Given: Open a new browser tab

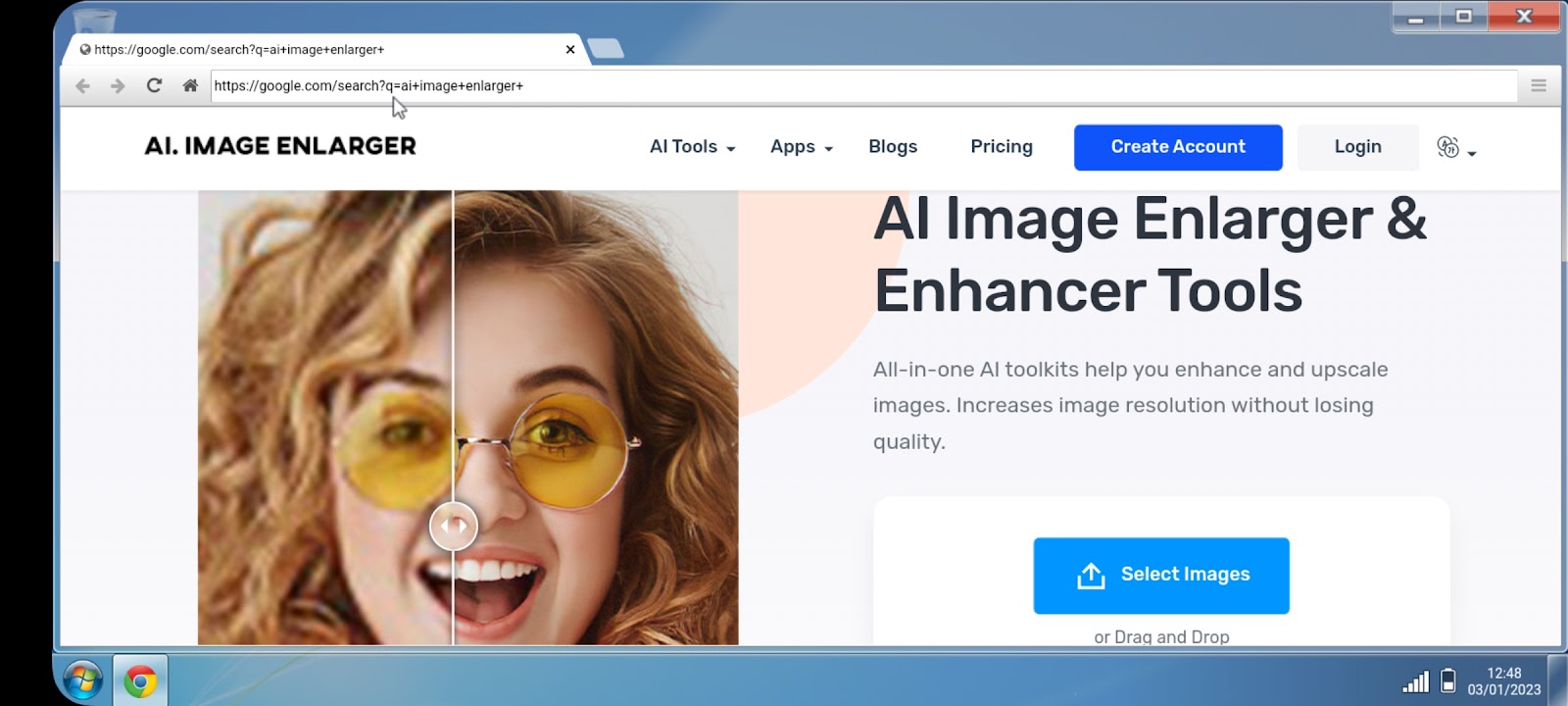Looking at the screenshot, I should click(606, 48).
